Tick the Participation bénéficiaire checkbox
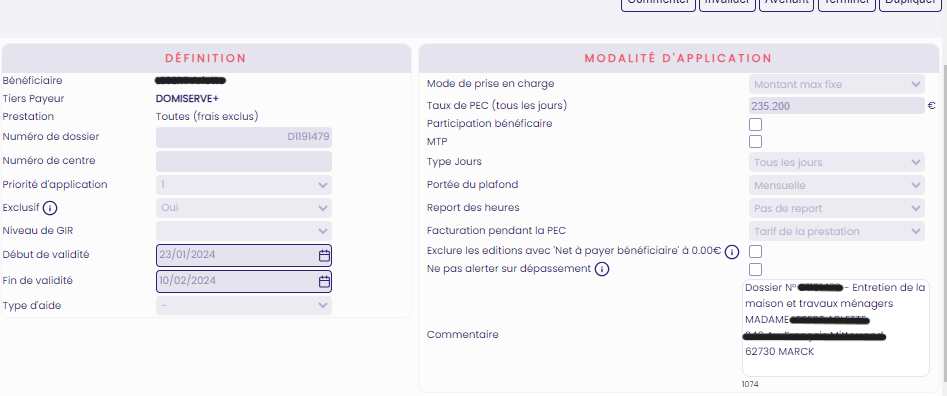 (x=755, y=125)
